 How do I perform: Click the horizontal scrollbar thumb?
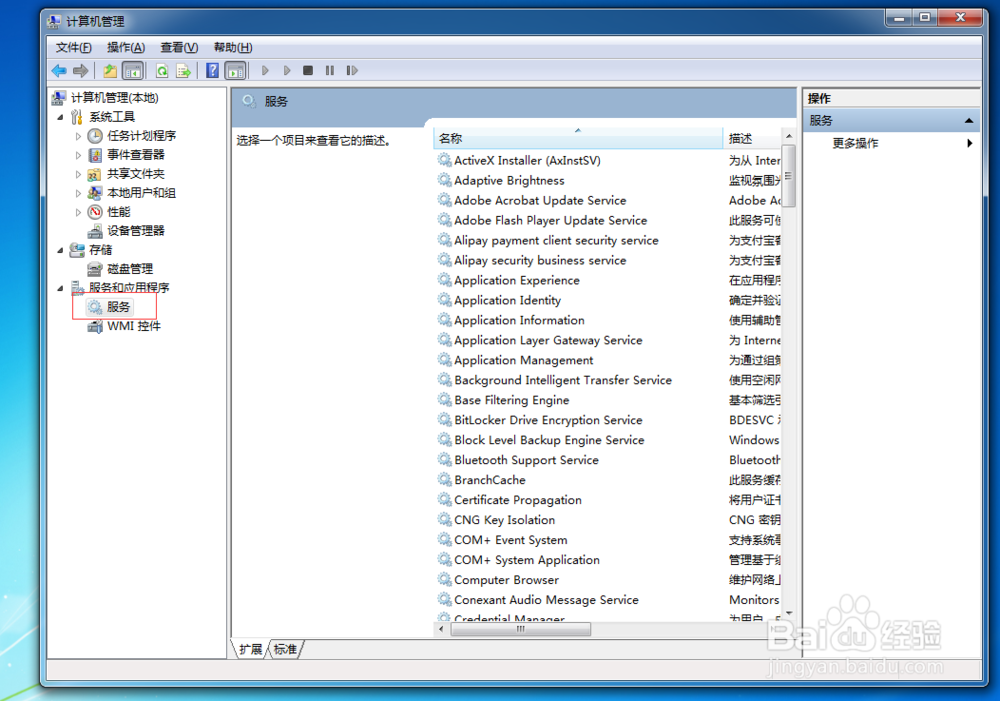(520, 630)
